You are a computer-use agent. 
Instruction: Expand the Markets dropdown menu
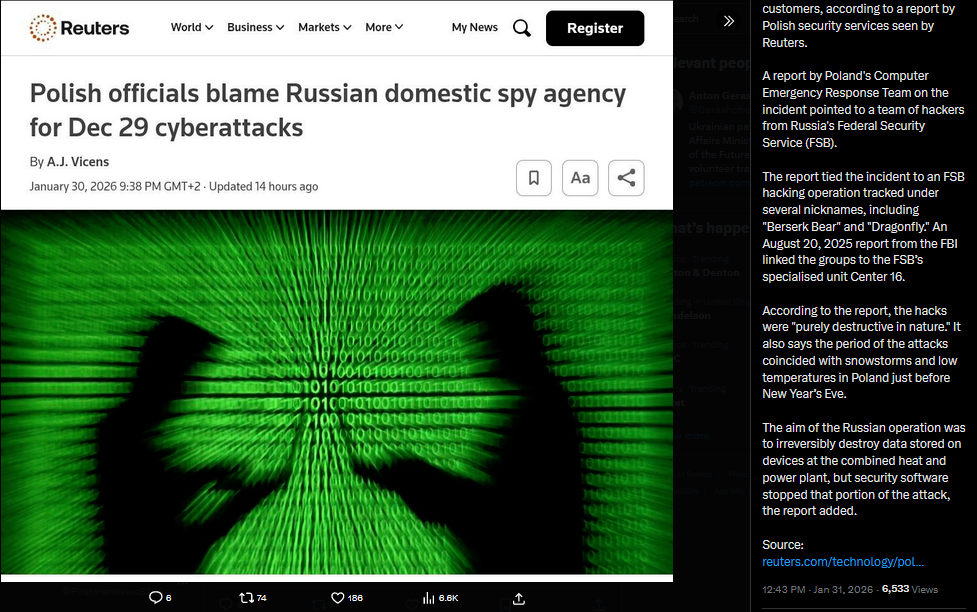tap(325, 27)
